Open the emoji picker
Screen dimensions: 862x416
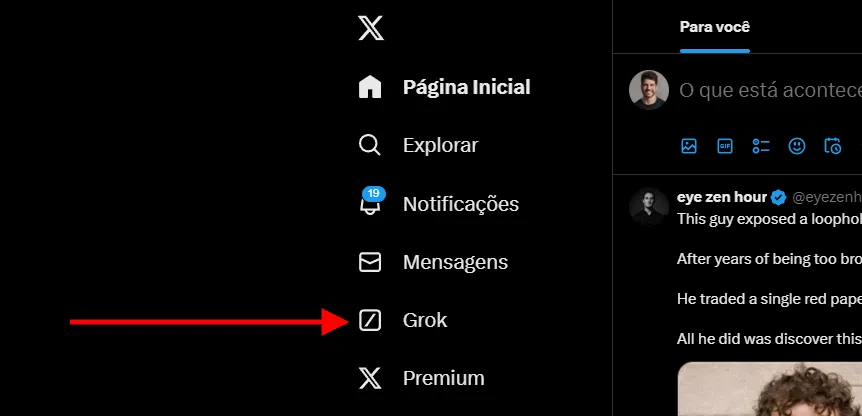(797, 146)
